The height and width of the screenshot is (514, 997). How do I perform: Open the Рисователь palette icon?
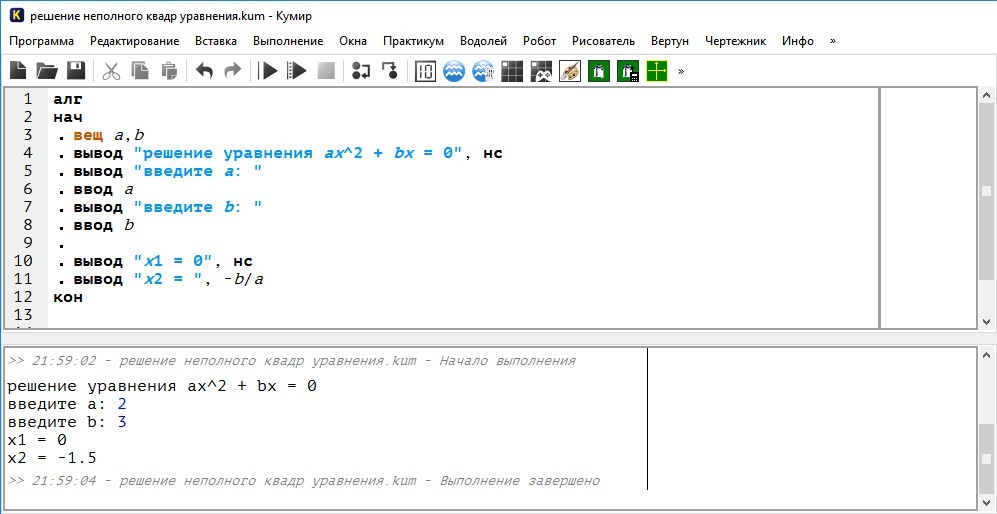570,71
